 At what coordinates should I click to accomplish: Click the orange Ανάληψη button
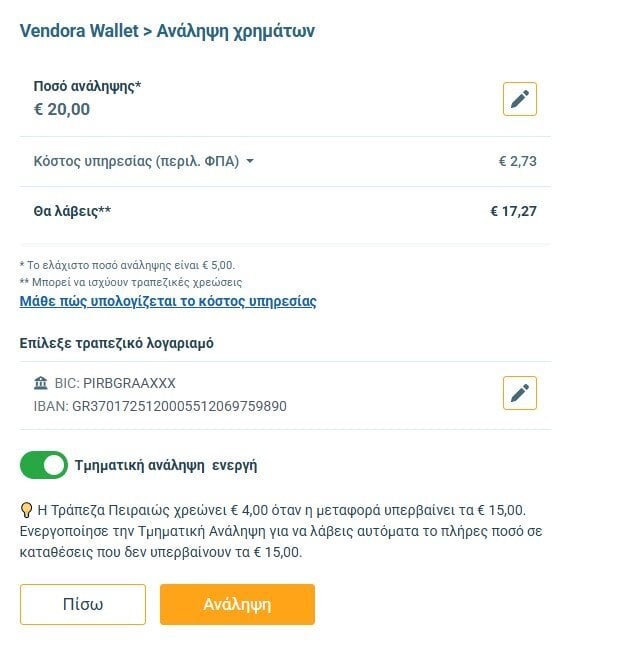click(237, 604)
